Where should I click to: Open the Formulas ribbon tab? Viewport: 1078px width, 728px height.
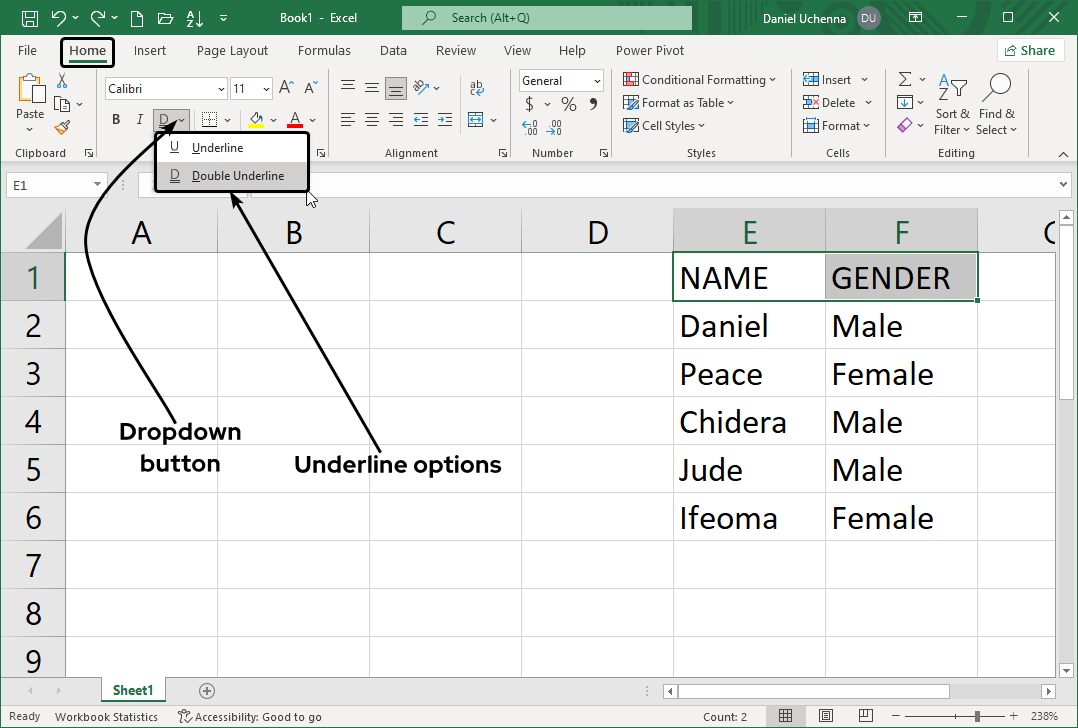click(x=324, y=51)
